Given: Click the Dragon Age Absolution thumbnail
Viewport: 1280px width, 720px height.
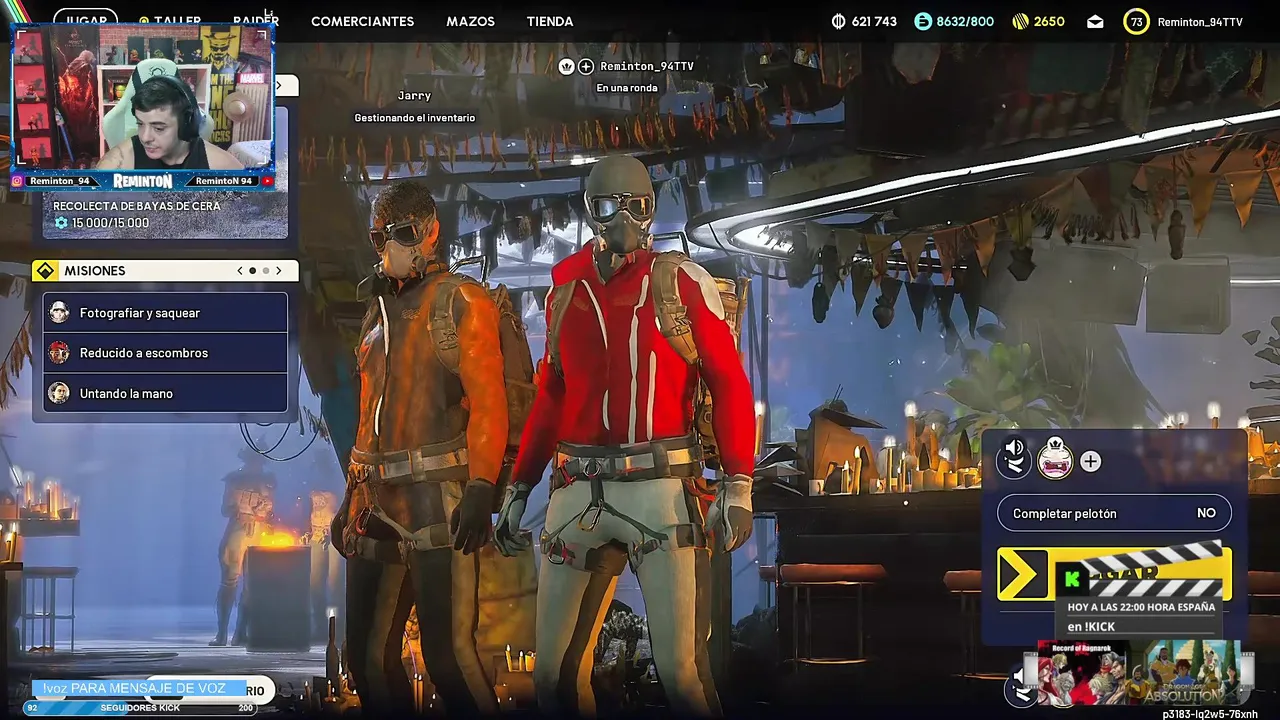Looking at the screenshot, I should click(x=1185, y=672).
